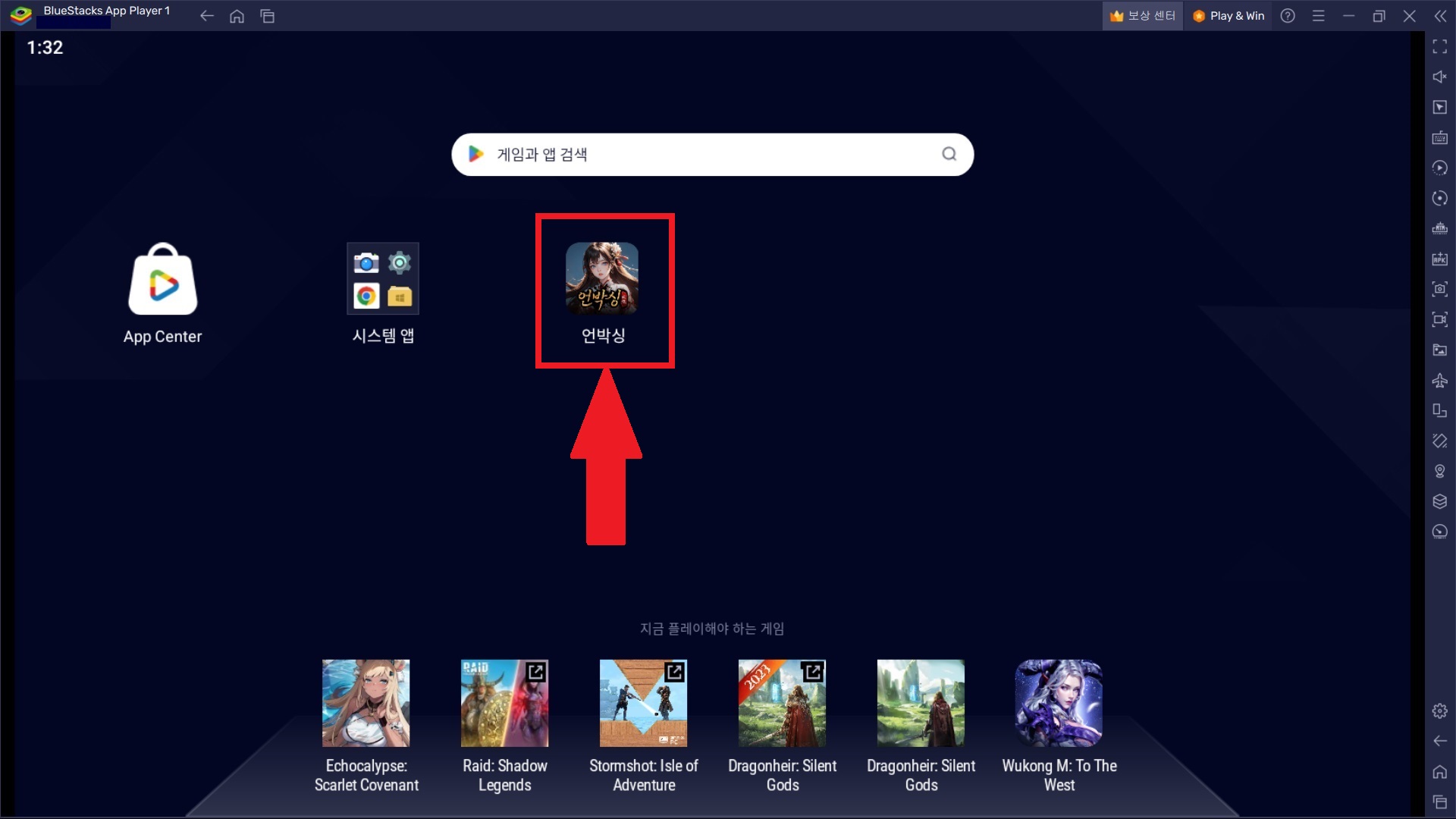
Task: Click the 지금 플레이해야 하는 게임 heading
Action: pyautogui.click(x=712, y=629)
